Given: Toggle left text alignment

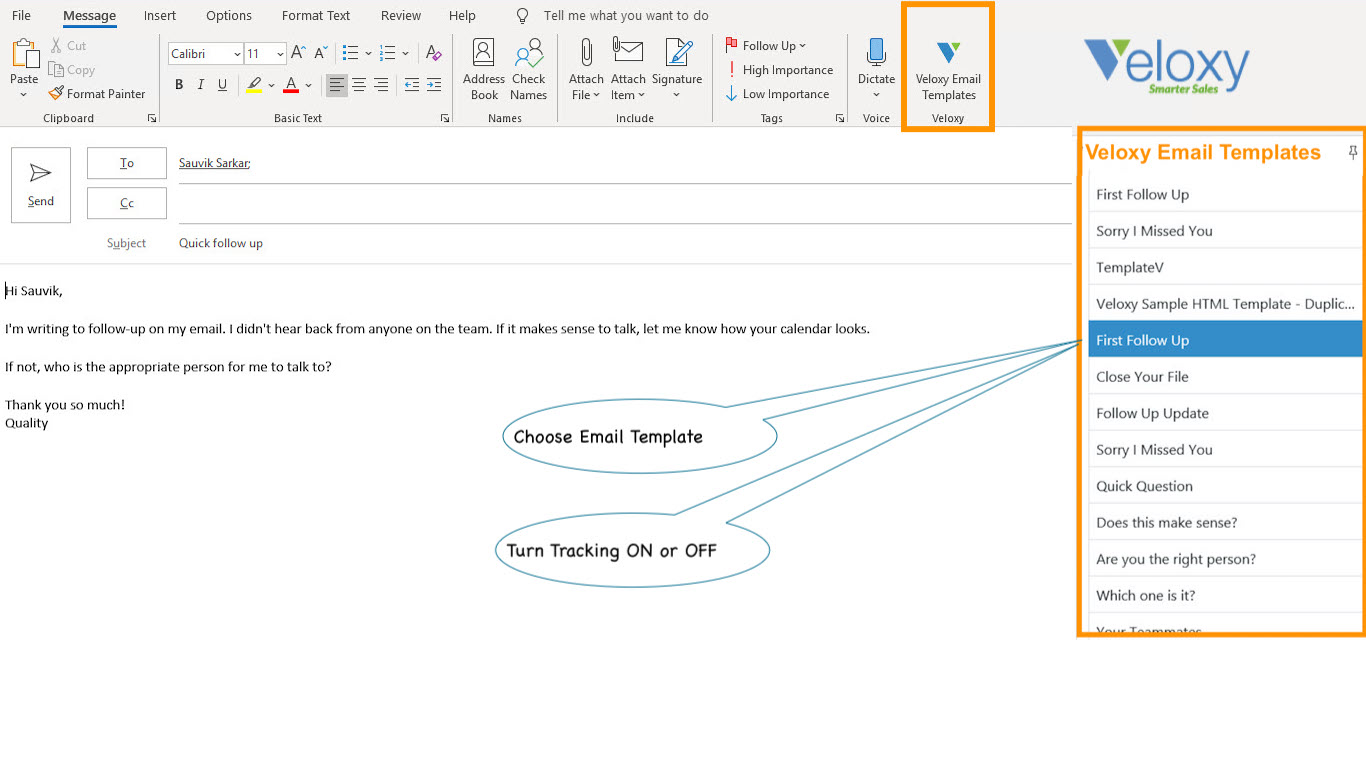Looking at the screenshot, I should pyautogui.click(x=337, y=85).
